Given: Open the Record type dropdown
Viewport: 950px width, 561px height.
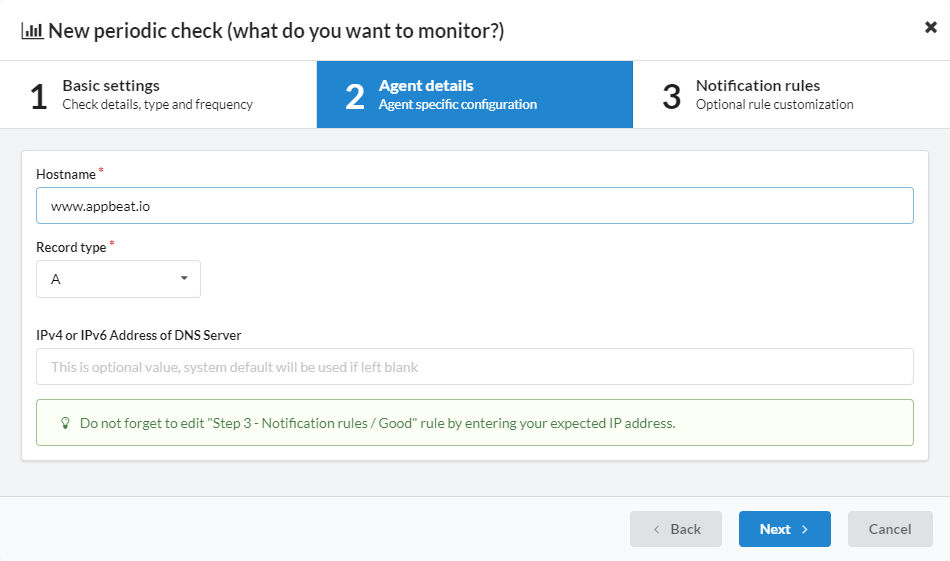Looking at the screenshot, I should (118, 279).
